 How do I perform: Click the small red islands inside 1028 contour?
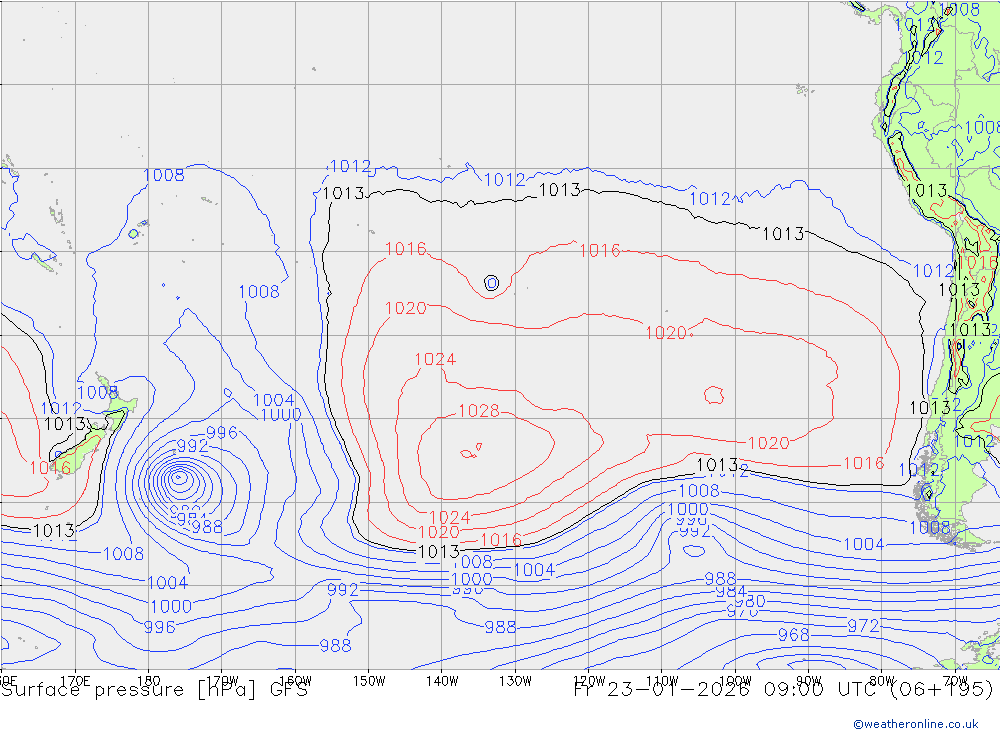[470, 452]
